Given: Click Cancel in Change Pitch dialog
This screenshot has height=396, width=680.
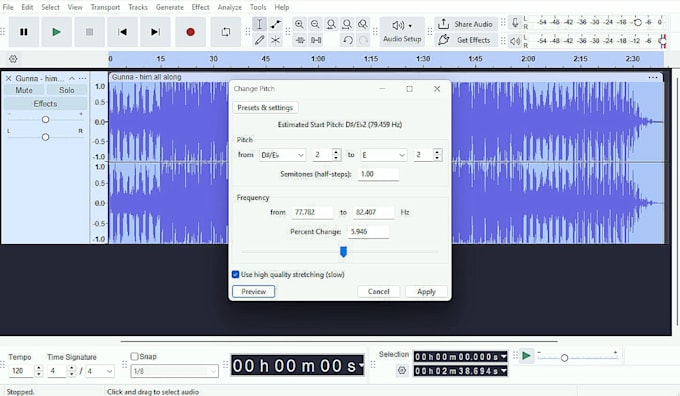Looking at the screenshot, I should tap(379, 291).
